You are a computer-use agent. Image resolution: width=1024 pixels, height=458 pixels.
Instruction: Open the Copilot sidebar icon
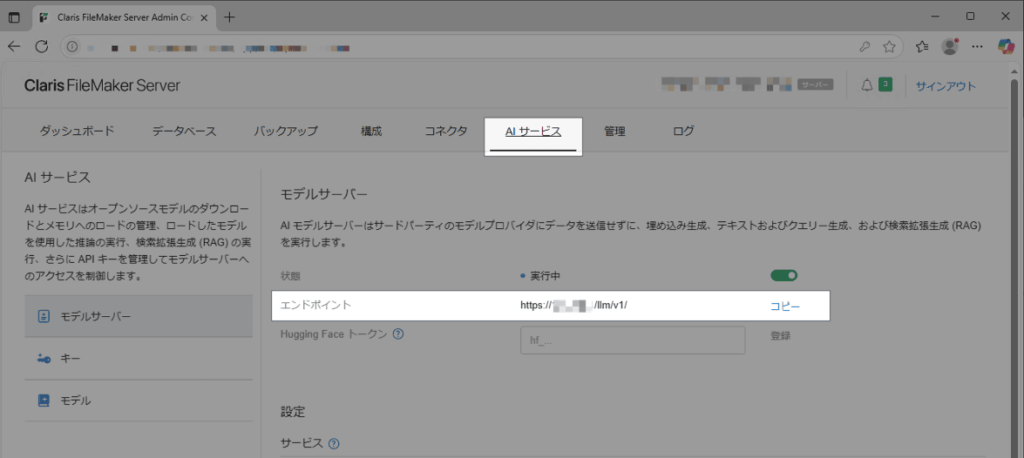click(x=1006, y=46)
